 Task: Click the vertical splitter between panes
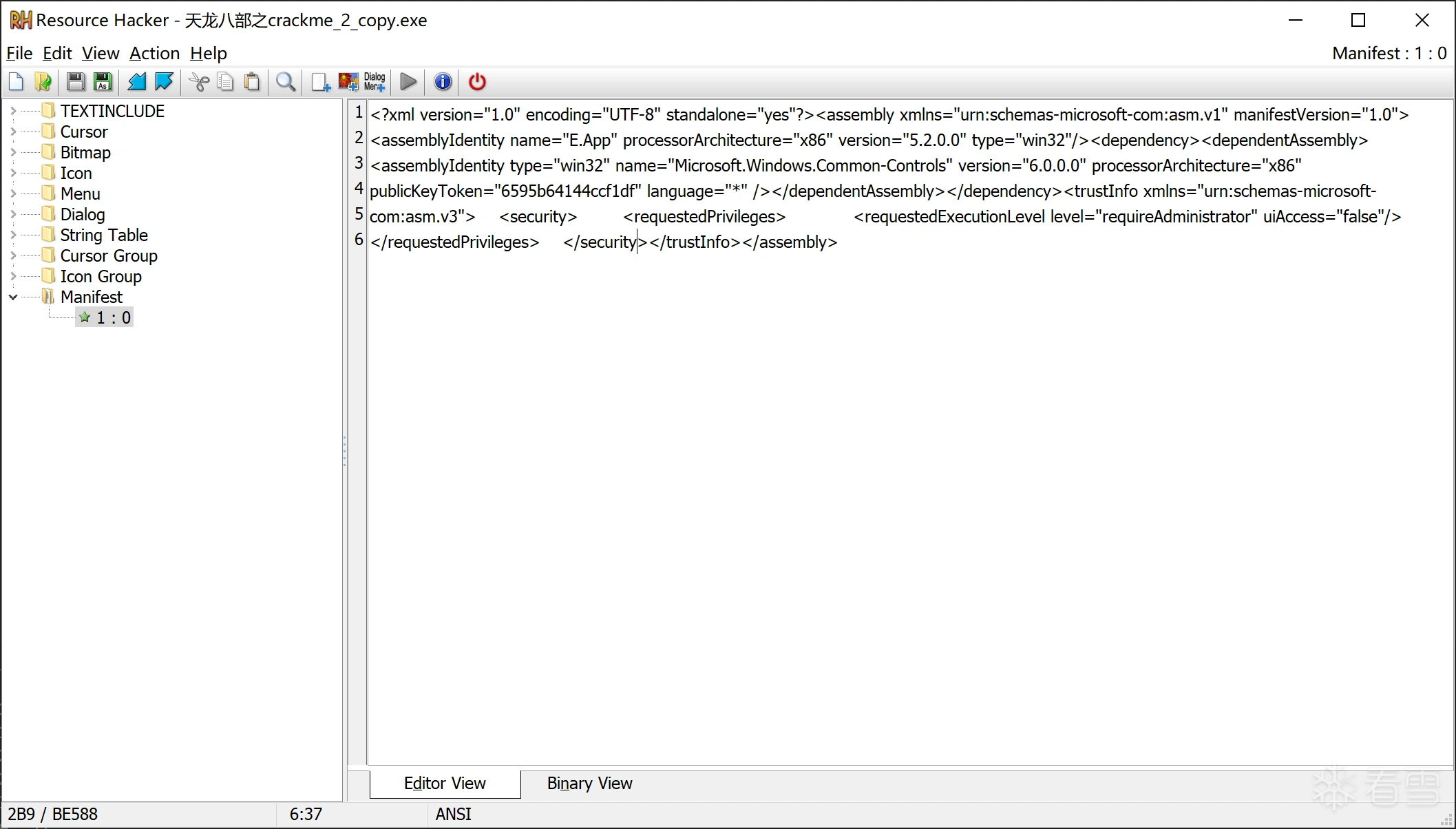(x=345, y=451)
